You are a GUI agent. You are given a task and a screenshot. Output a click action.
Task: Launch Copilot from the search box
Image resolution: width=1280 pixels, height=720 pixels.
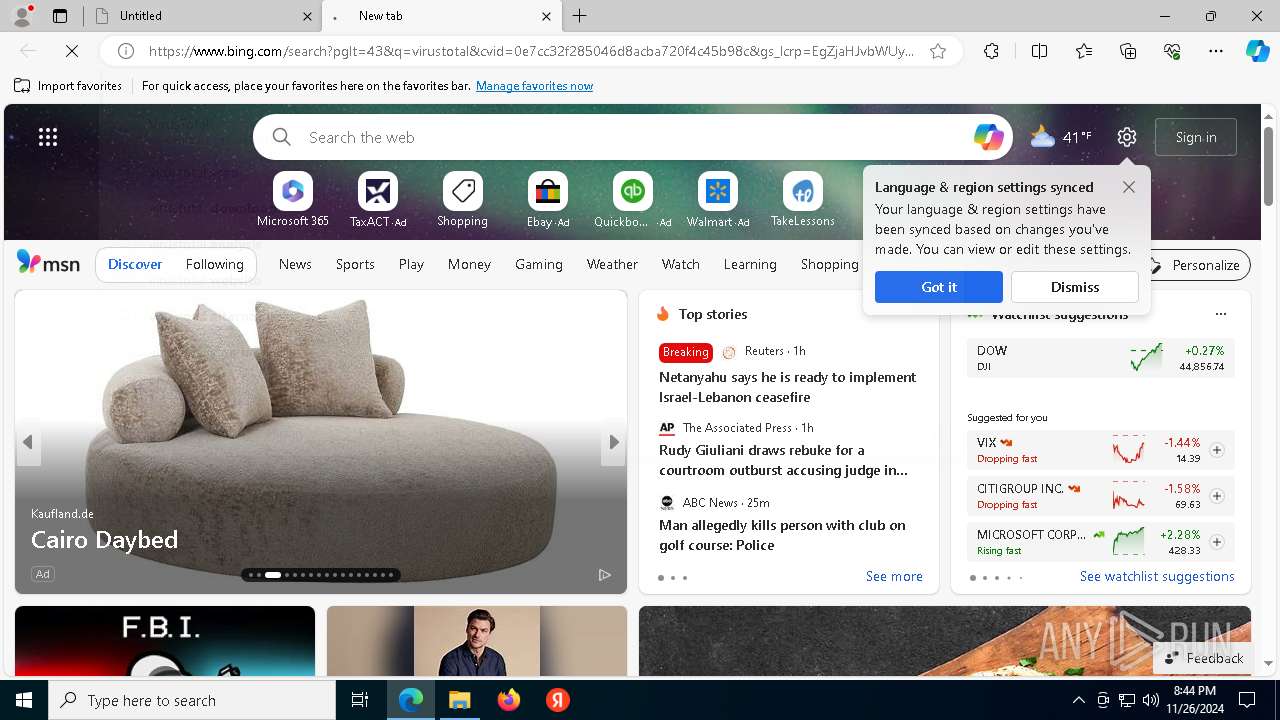pos(988,137)
